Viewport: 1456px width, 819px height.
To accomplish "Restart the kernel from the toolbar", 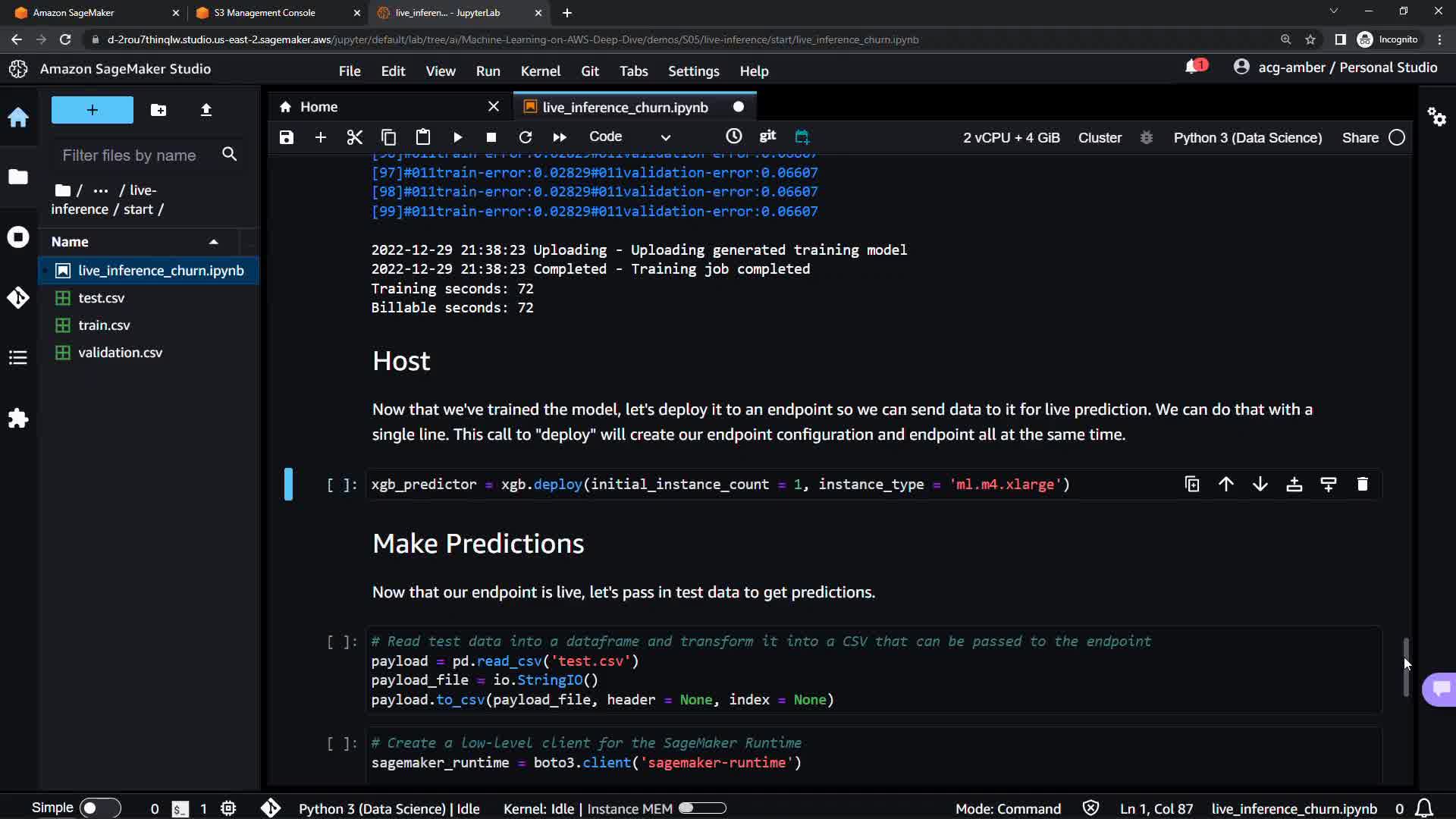I will pos(525,137).
